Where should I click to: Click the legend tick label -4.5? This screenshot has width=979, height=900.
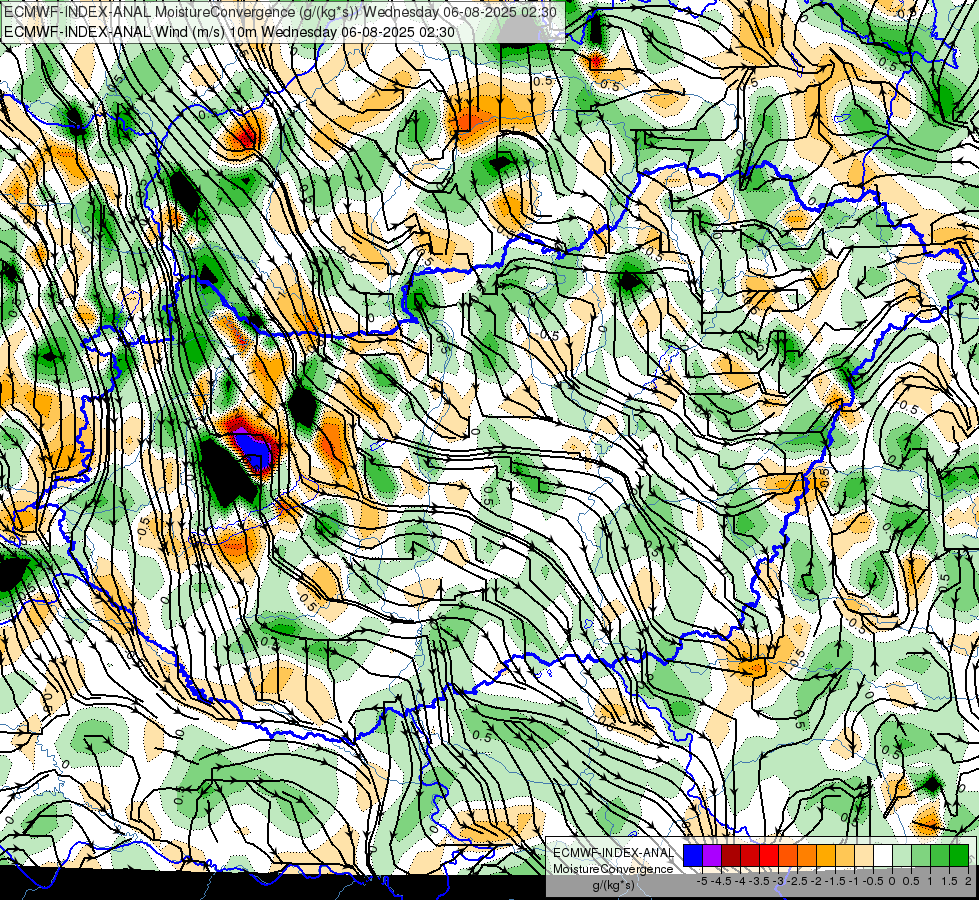pyautogui.click(x=721, y=881)
